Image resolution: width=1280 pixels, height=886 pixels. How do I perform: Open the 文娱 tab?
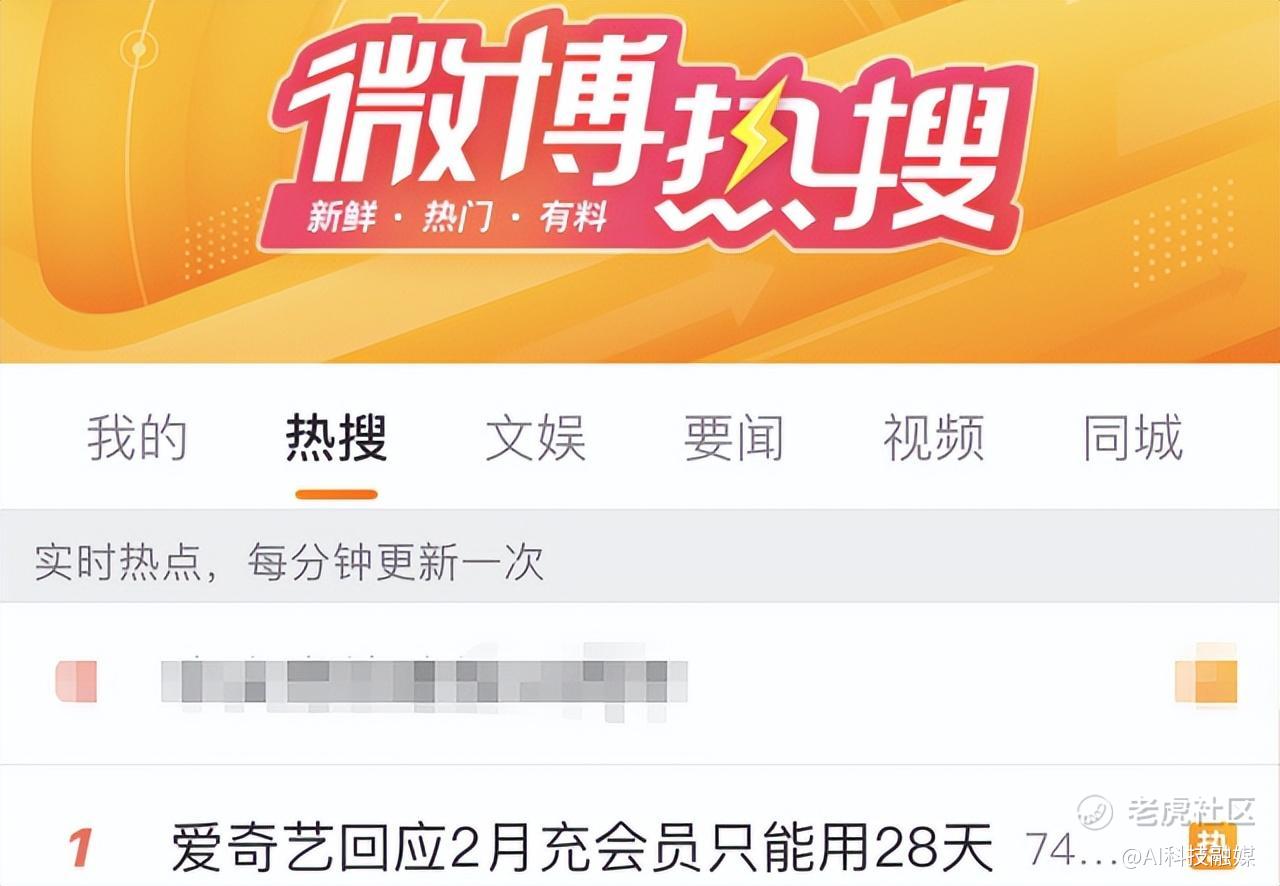535,438
